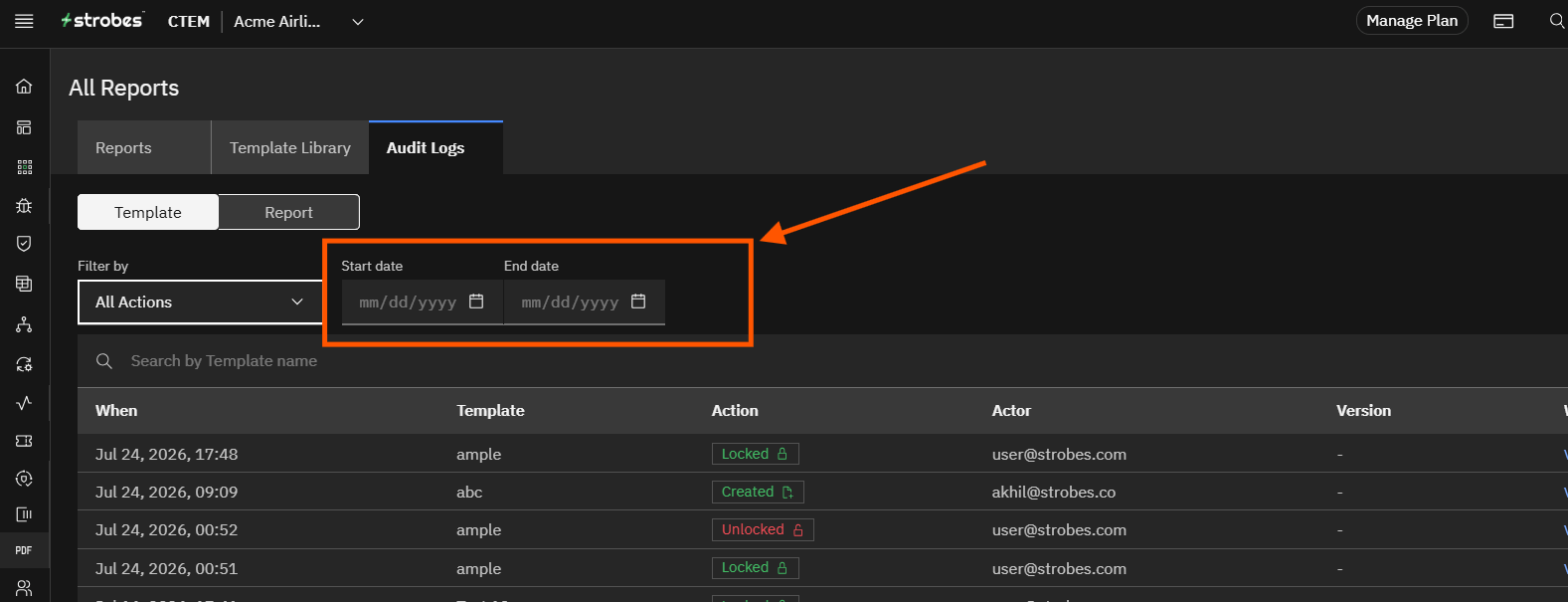Open the sync settings sidebar icon

[24, 364]
